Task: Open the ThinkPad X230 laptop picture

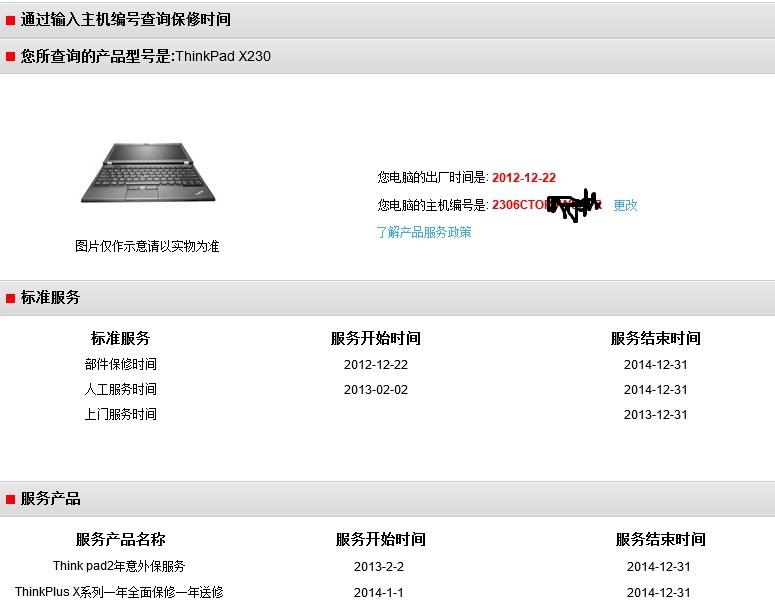Action: click(147, 173)
